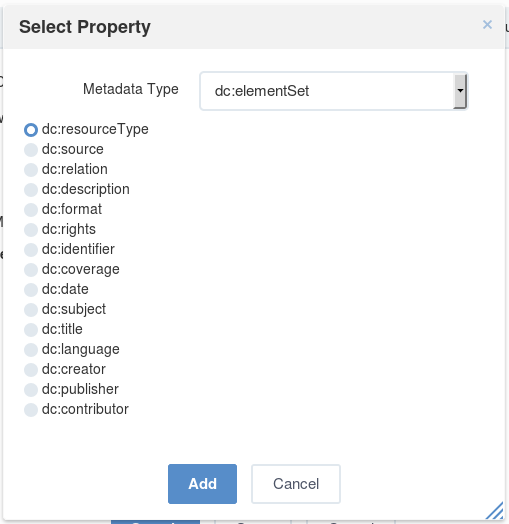Choose the dc:title radio button
The image size is (509, 524).
tap(31, 330)
